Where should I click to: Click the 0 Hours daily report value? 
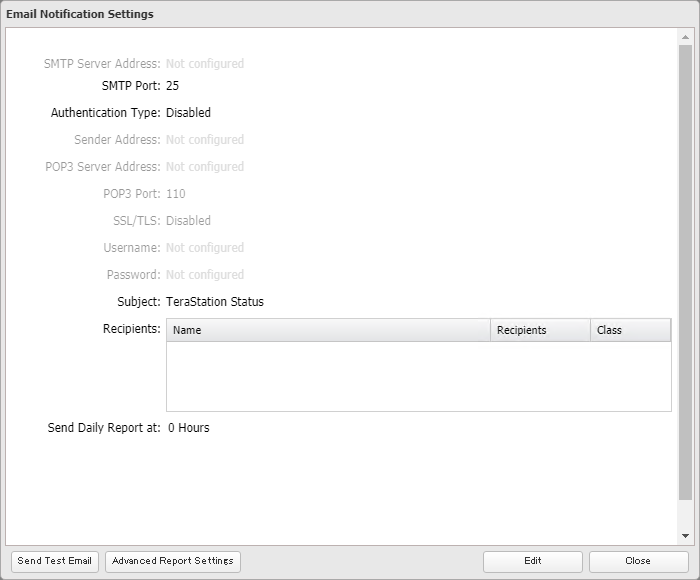tap(188, 428)
